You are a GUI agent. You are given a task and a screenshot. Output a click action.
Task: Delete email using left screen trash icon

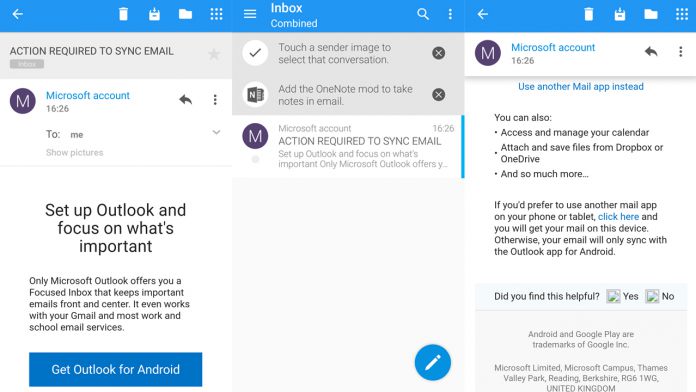[123, 14]
